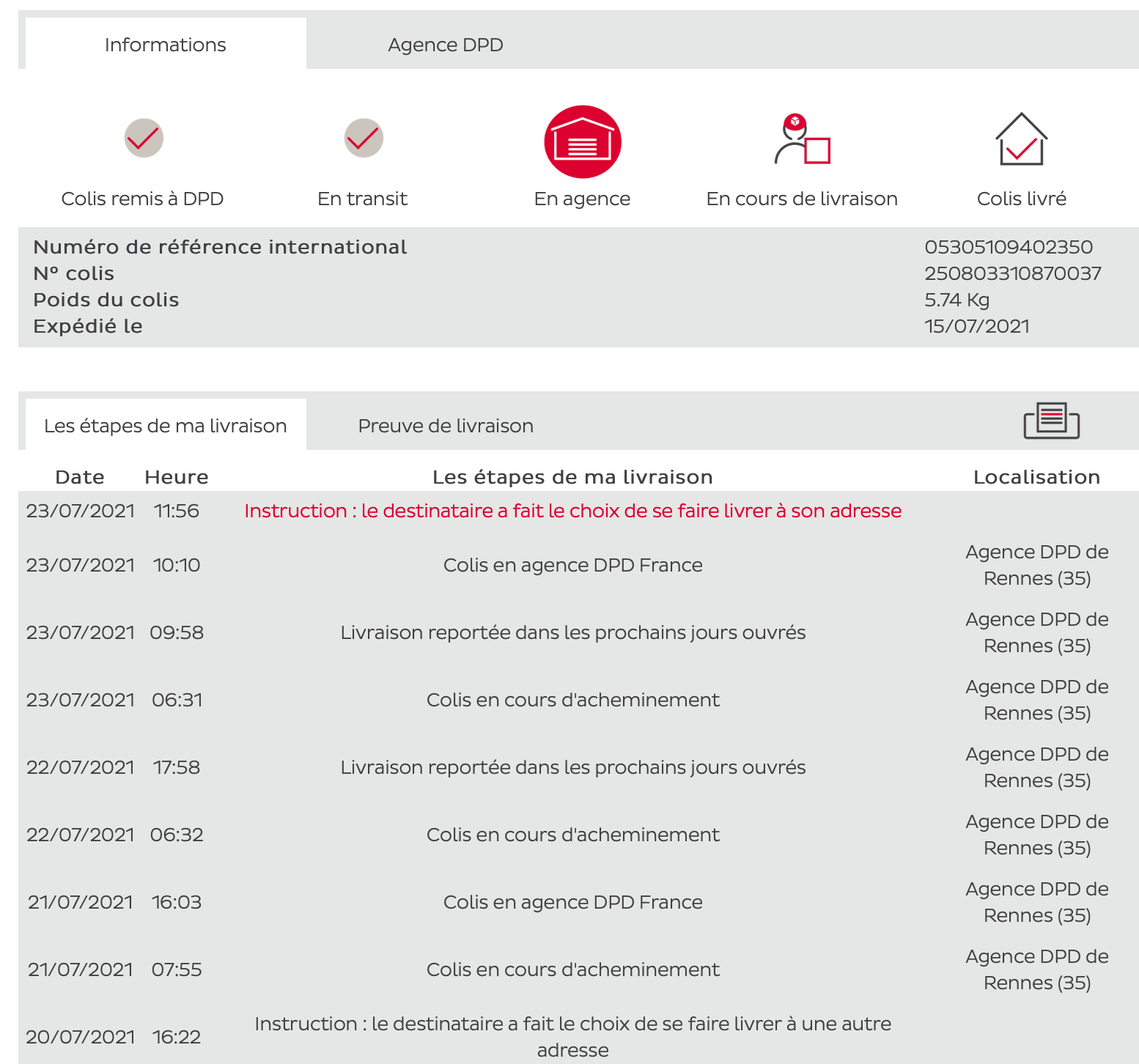Click the date 21/07/2021 in the 16:03 row
Viewport: 1139px width, 1064px height.
tap(81, 902)
